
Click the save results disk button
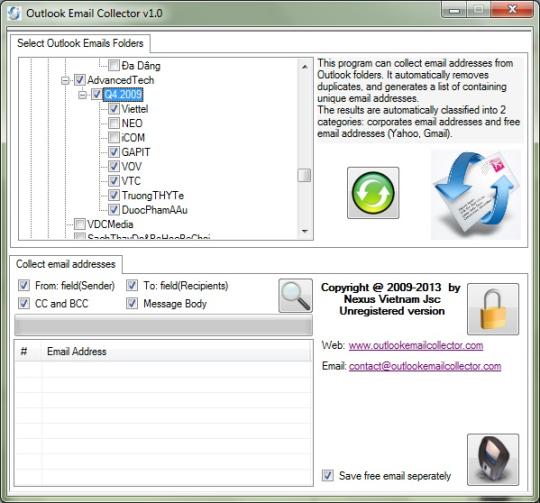pyautogui.click(x=493, y=460)
